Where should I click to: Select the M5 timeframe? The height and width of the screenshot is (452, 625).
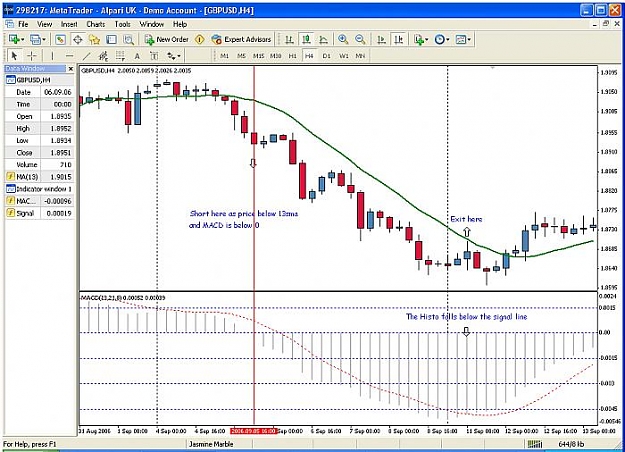tap(241, 56)
